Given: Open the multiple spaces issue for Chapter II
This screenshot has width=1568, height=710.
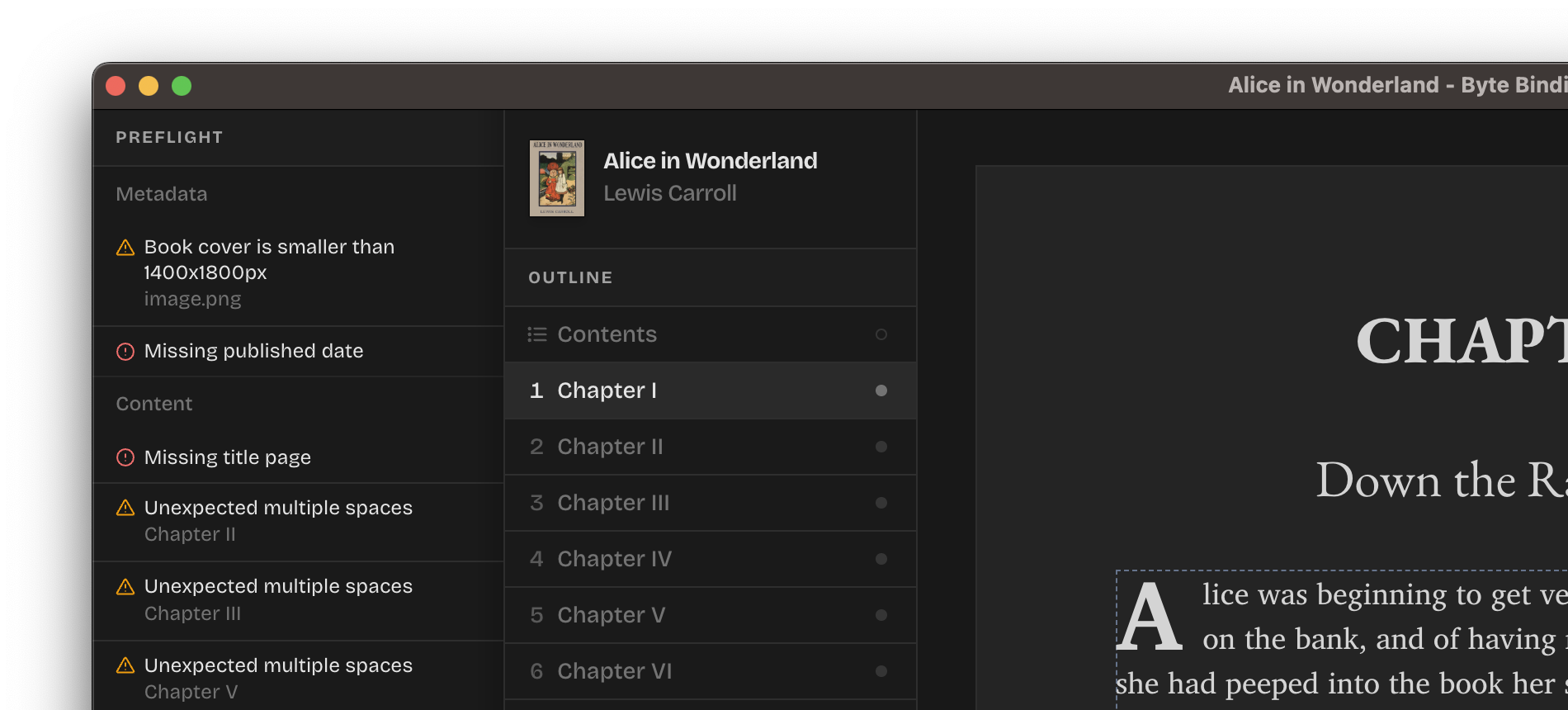Looking at the screenshot, I should click(x=299, y=522).
